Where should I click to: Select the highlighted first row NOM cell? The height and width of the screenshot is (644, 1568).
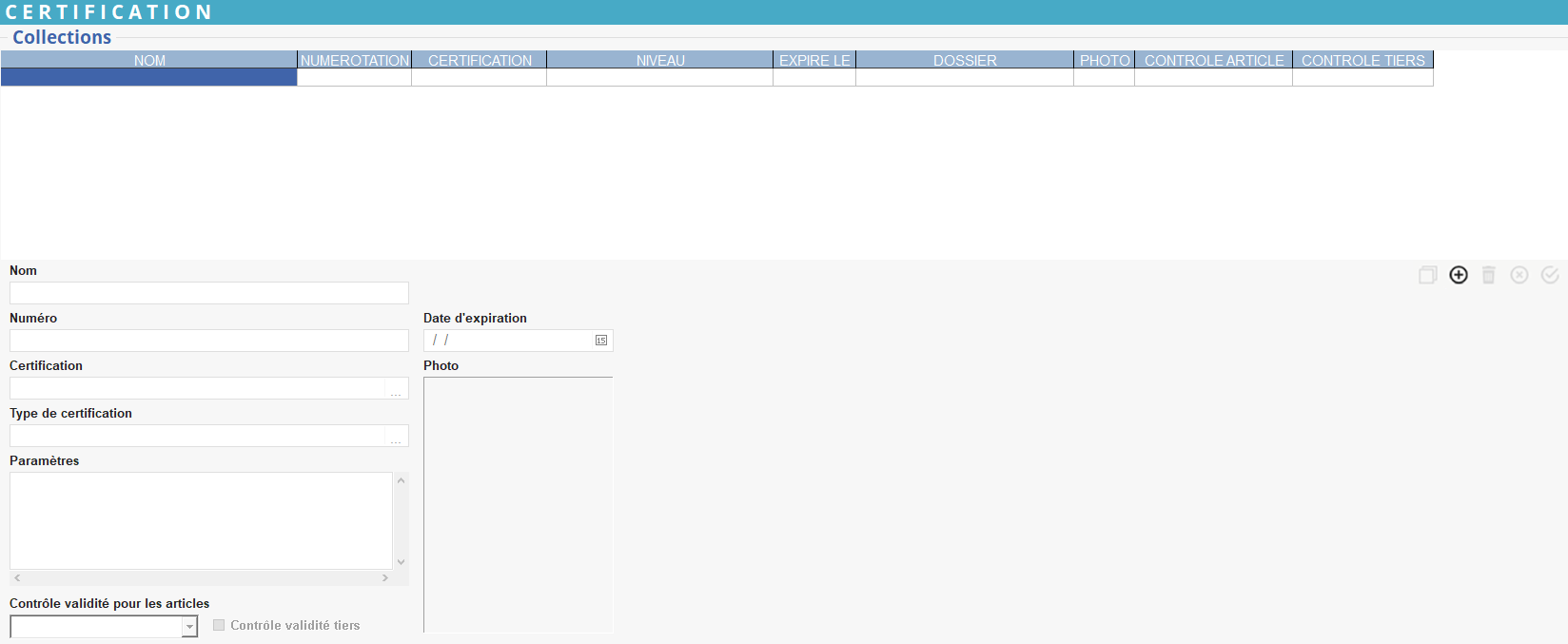[x=149, y=77]
